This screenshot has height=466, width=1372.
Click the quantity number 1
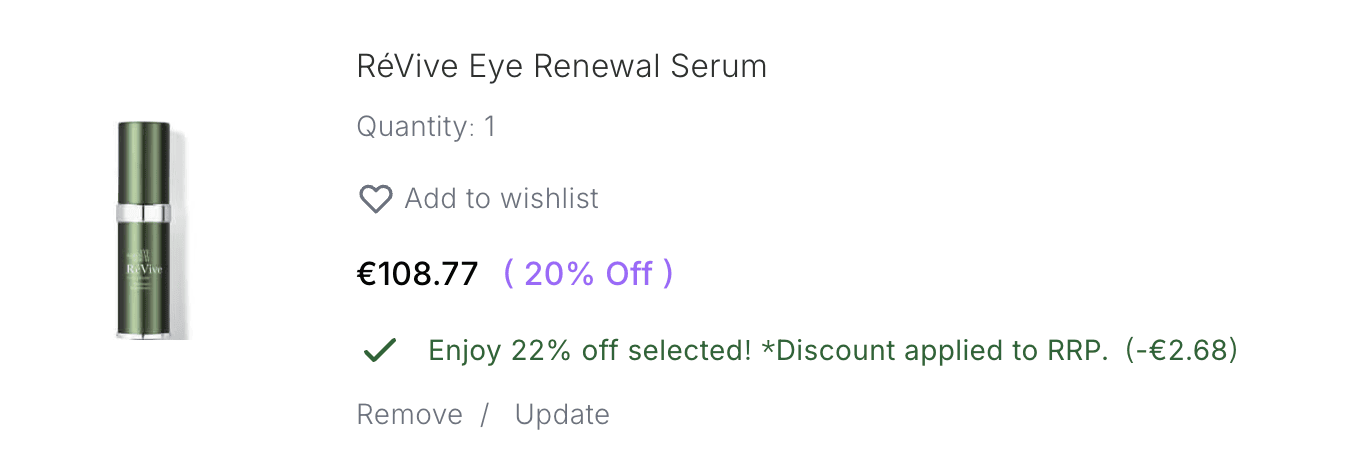point(490,128)
